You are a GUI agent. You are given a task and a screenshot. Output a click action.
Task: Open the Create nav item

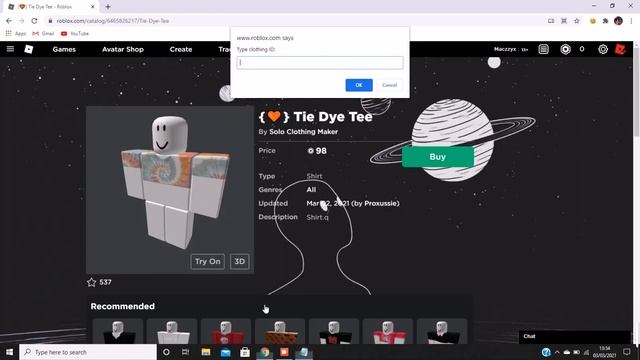[181, 49]
